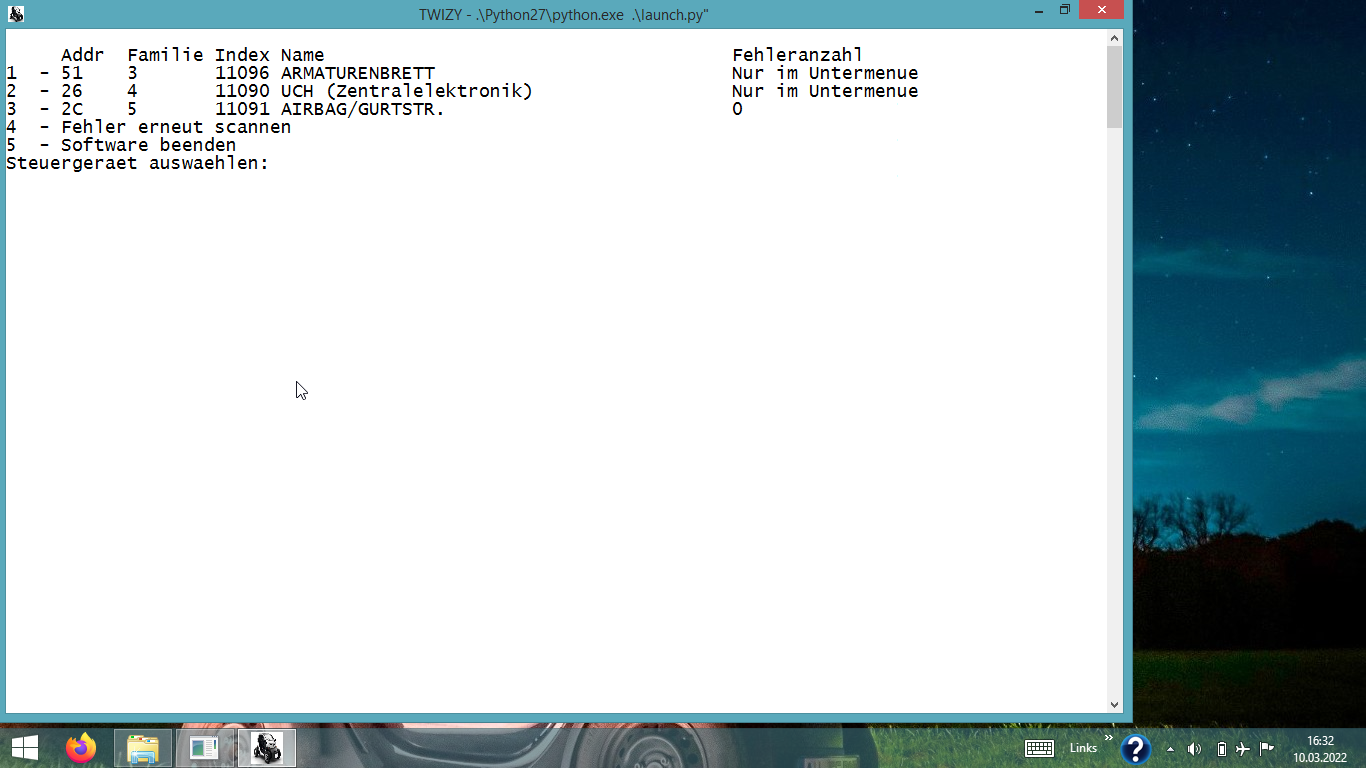The width and height of the screenshot is (1366, 768).
Task: Open the volume speaker icon
Action: [x=1194, y=749]
